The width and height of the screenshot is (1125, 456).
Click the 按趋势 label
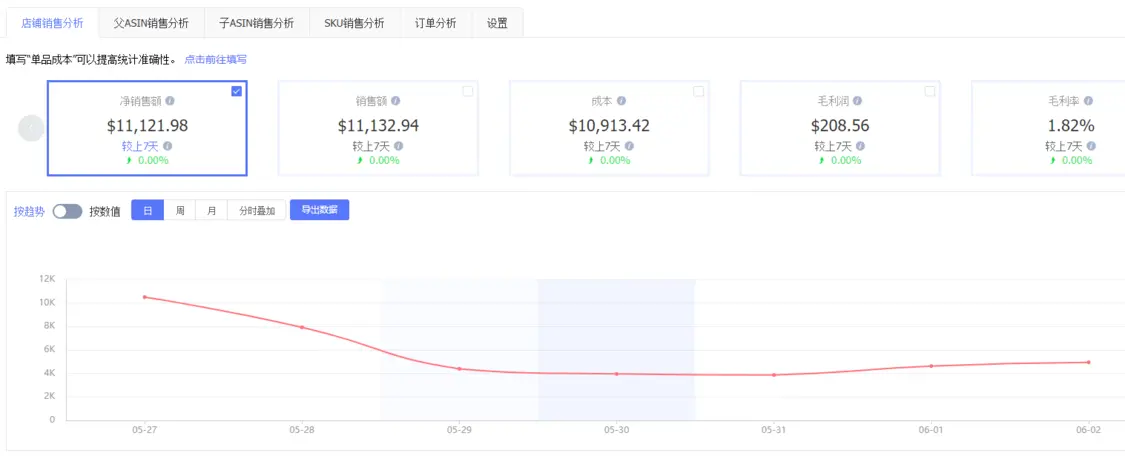click(29, 212)
